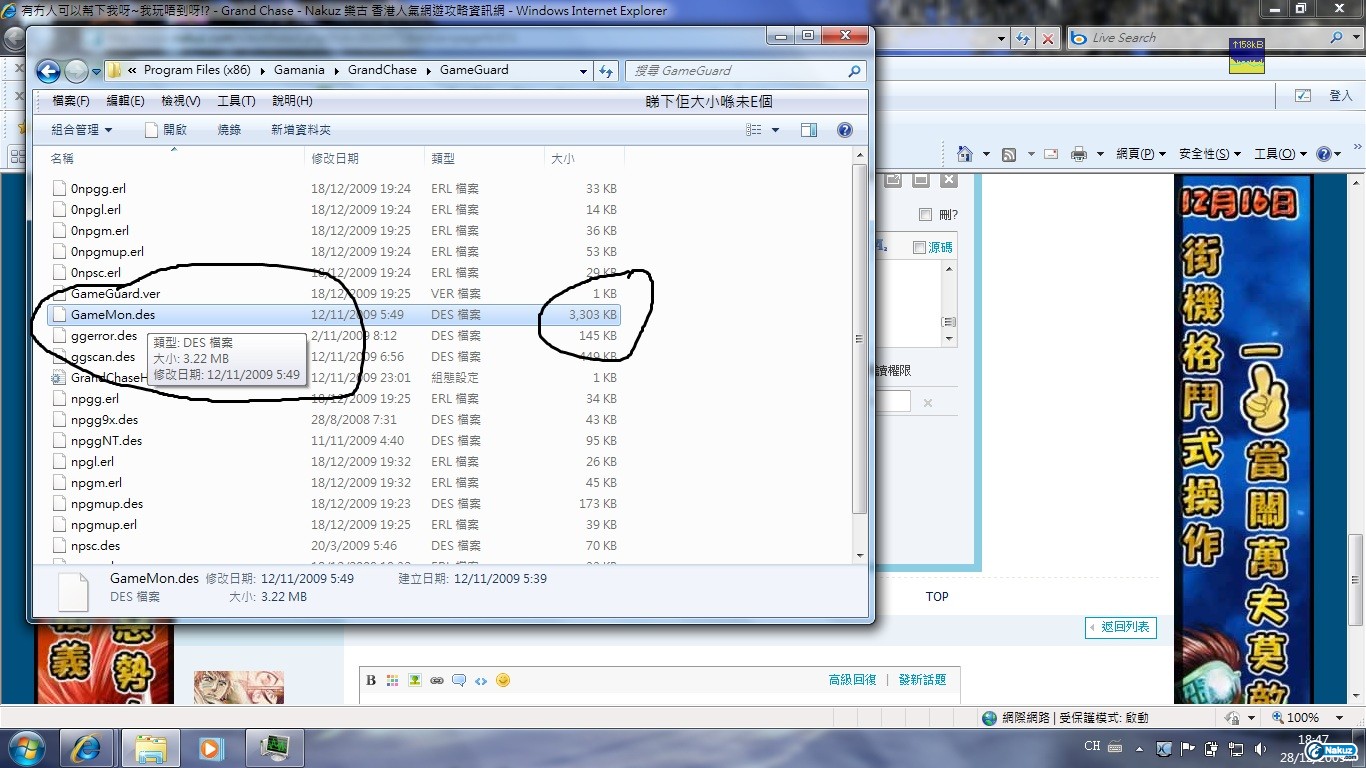The height and width of the screenshot is (768, 1366).
Task: Open the 檔案(F) menu
Action: 70,101
